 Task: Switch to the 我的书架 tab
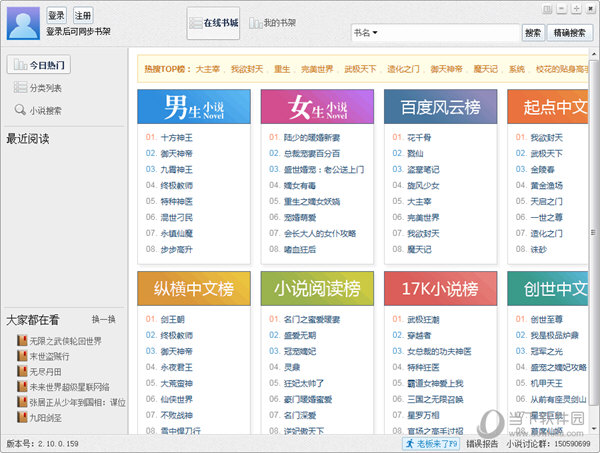(272, 23)
